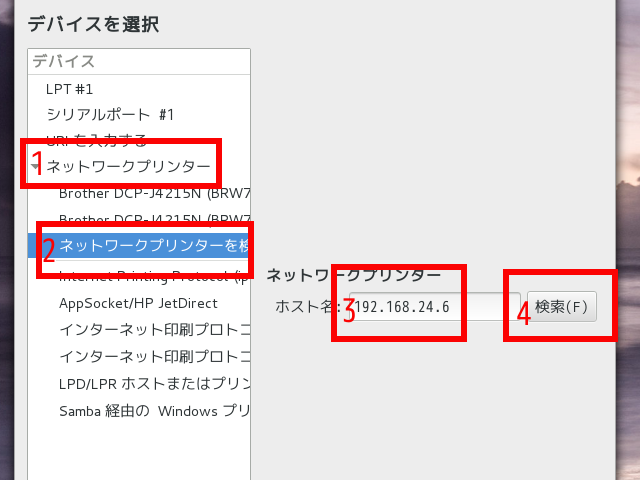Image resolution: width=640 pixels, height=480 pixels.
Task: Collapse the ネットワークプリンター tree arrow
Action: click(36, 165)
